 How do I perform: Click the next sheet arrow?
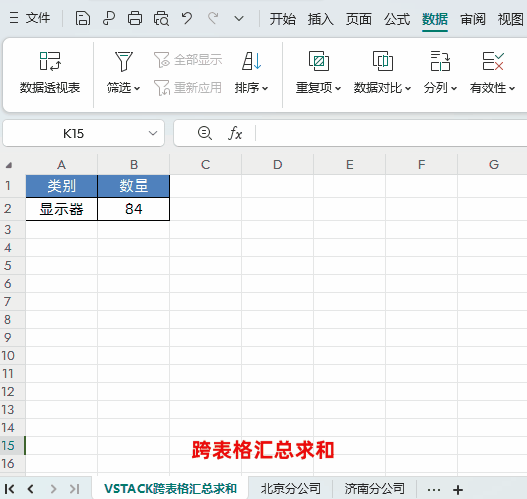pos(53,489)
